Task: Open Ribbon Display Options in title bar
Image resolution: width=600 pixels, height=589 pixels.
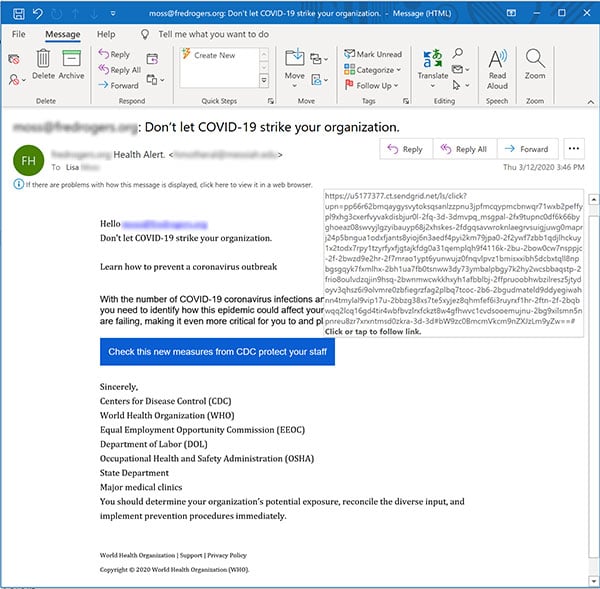Action: click(x=511, y=13)
